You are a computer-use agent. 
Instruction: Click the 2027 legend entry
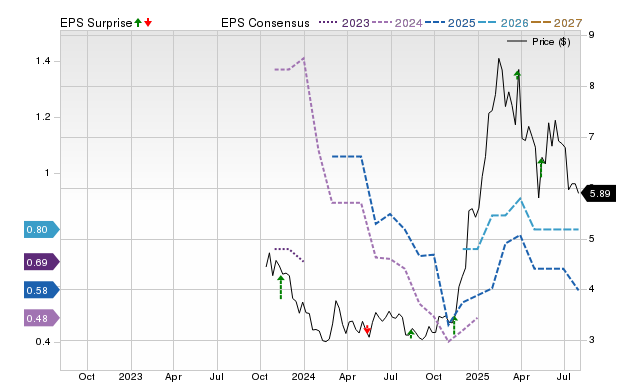(x=556, y=23)
